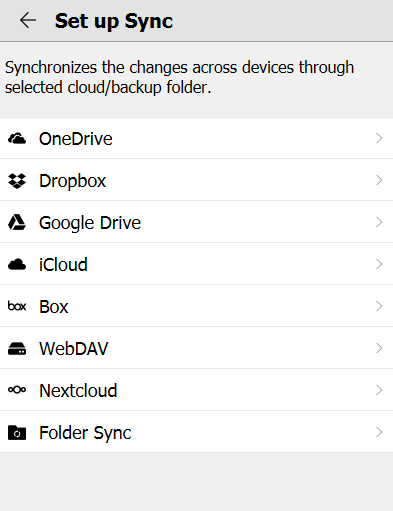Click the WebDAV drive icon
Image resolution: width=393 pixels, height=511 pixels.
[17, 348]
